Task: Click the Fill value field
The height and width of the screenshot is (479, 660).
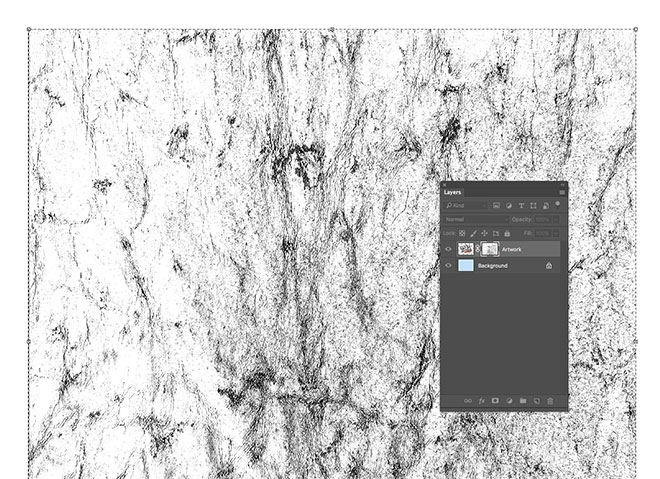Action: 543,233
